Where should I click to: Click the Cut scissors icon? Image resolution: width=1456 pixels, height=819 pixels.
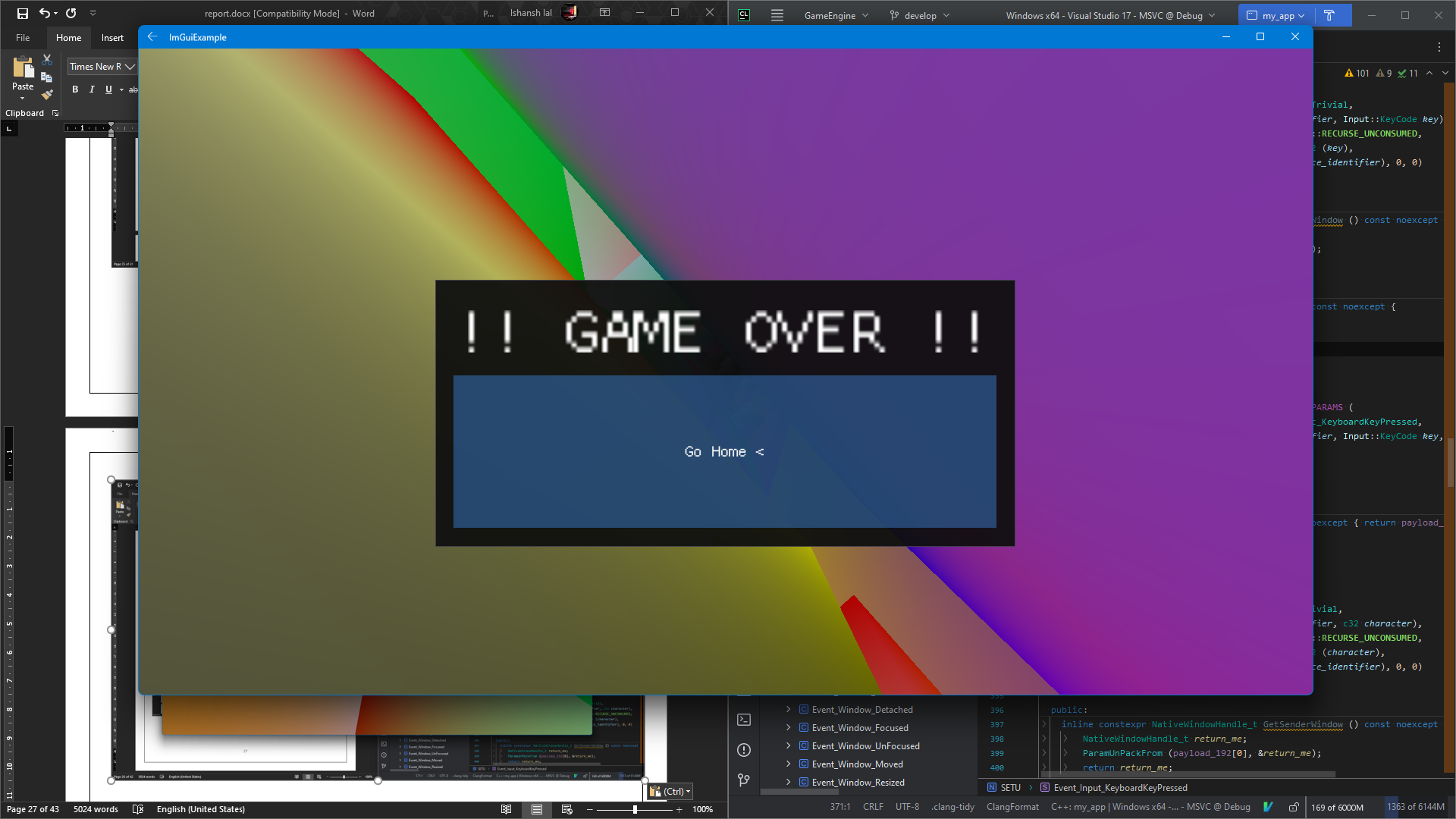click(47, 59)
